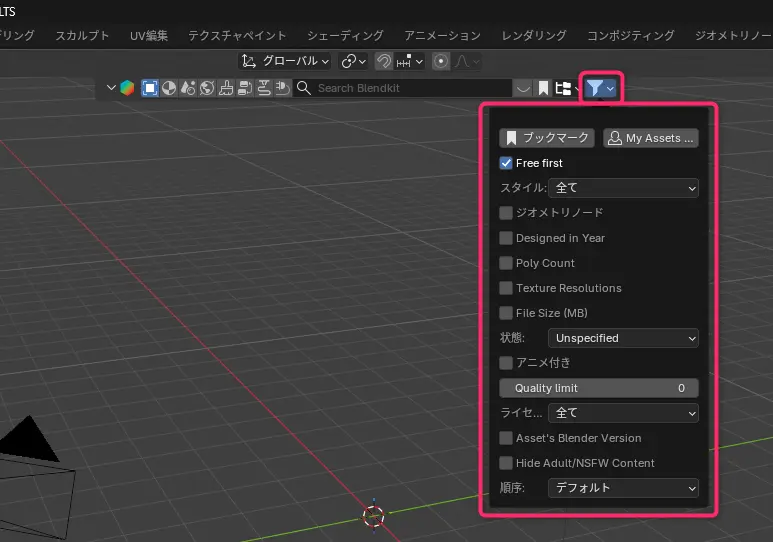Expand the search history dropdown after search field
773x542 pixels.
(x=523, y=88)
